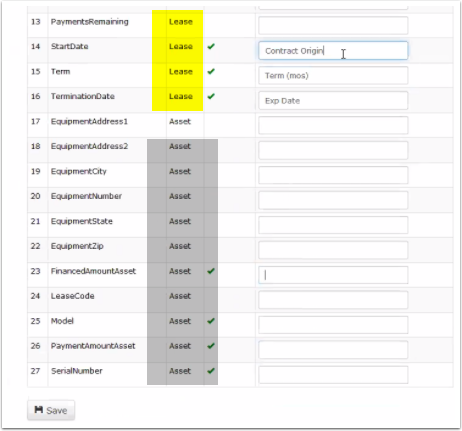Click the green checkmark in Model row
This screenshot has width=462, height=431.
(x=211, y=321)
